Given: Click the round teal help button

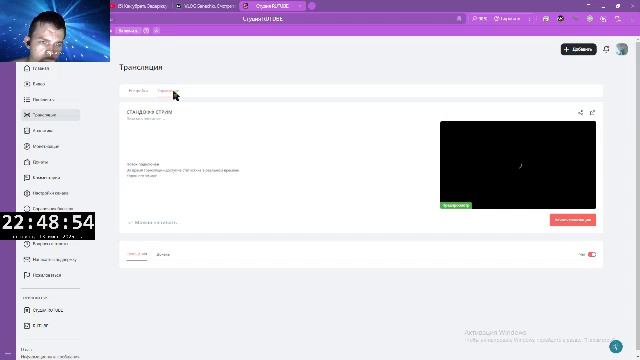Looking at the screenshot, I should click(616, 347).
